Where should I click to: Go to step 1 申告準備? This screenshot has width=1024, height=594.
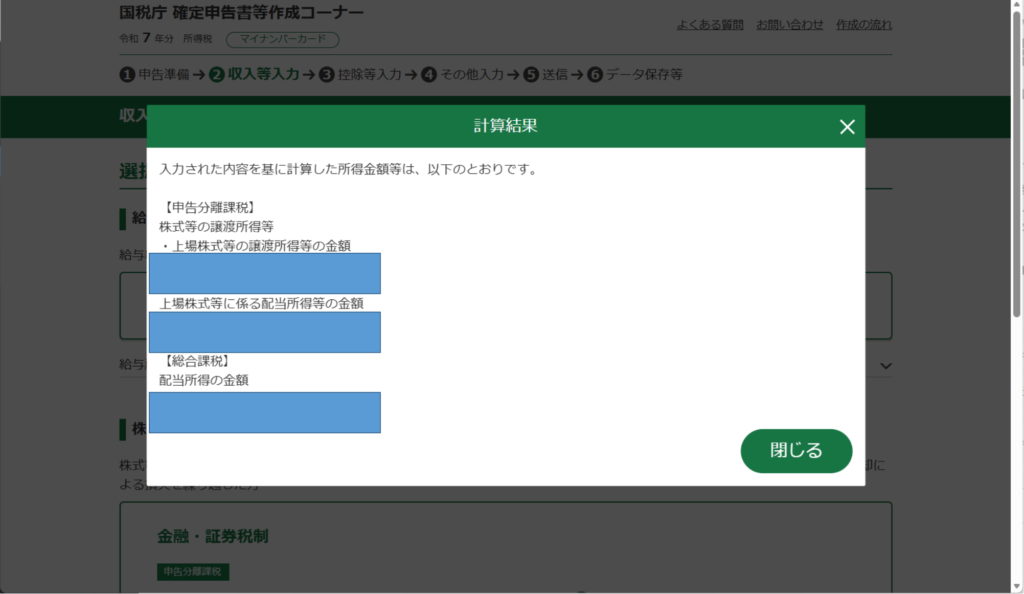pyautogui.click(x=155, y=74)
